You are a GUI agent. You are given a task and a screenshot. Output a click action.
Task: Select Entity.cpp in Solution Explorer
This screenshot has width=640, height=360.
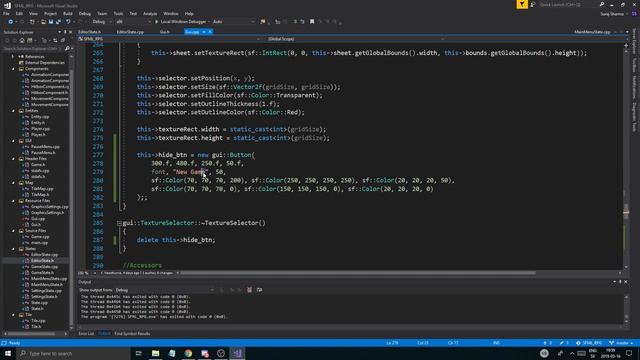point(40,117)
